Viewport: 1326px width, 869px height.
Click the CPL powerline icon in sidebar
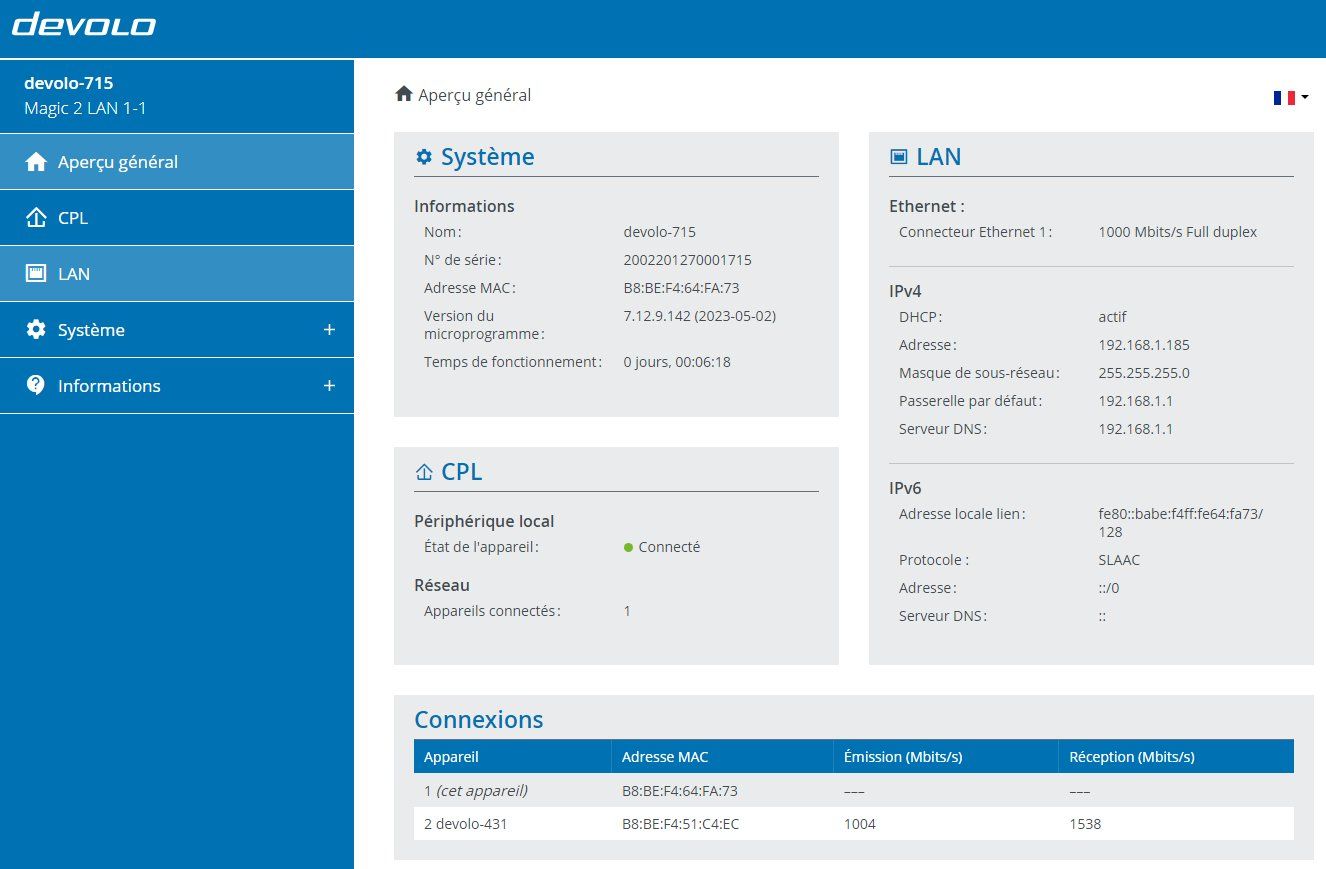pyautogui.click(x=36, y=218)
